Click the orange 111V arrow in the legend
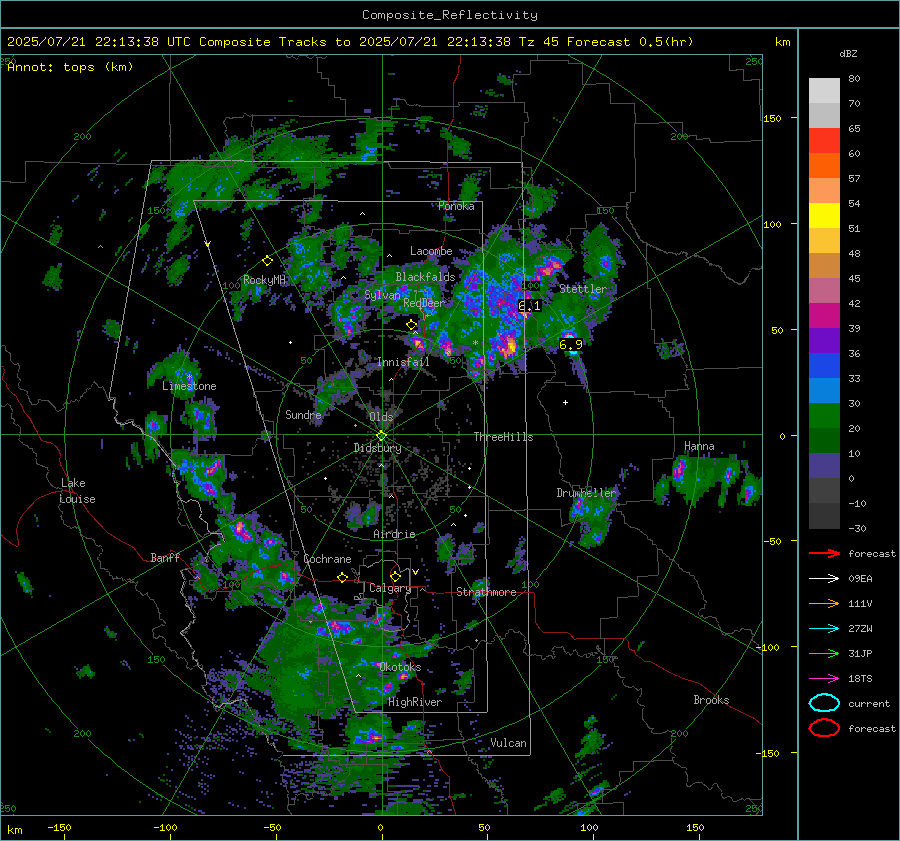 [x=824, y=603]
